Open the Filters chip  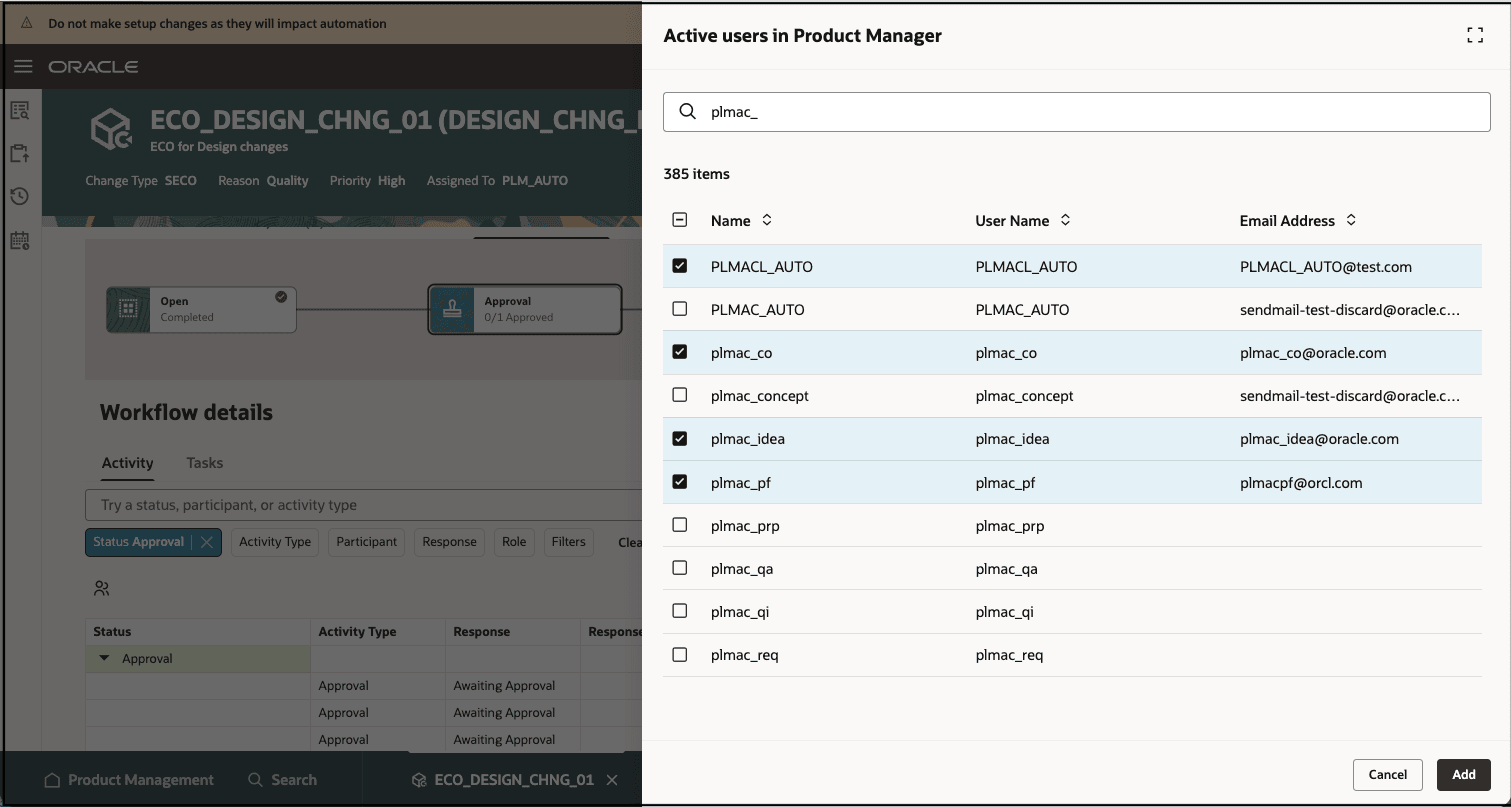[x=568, y=542]
